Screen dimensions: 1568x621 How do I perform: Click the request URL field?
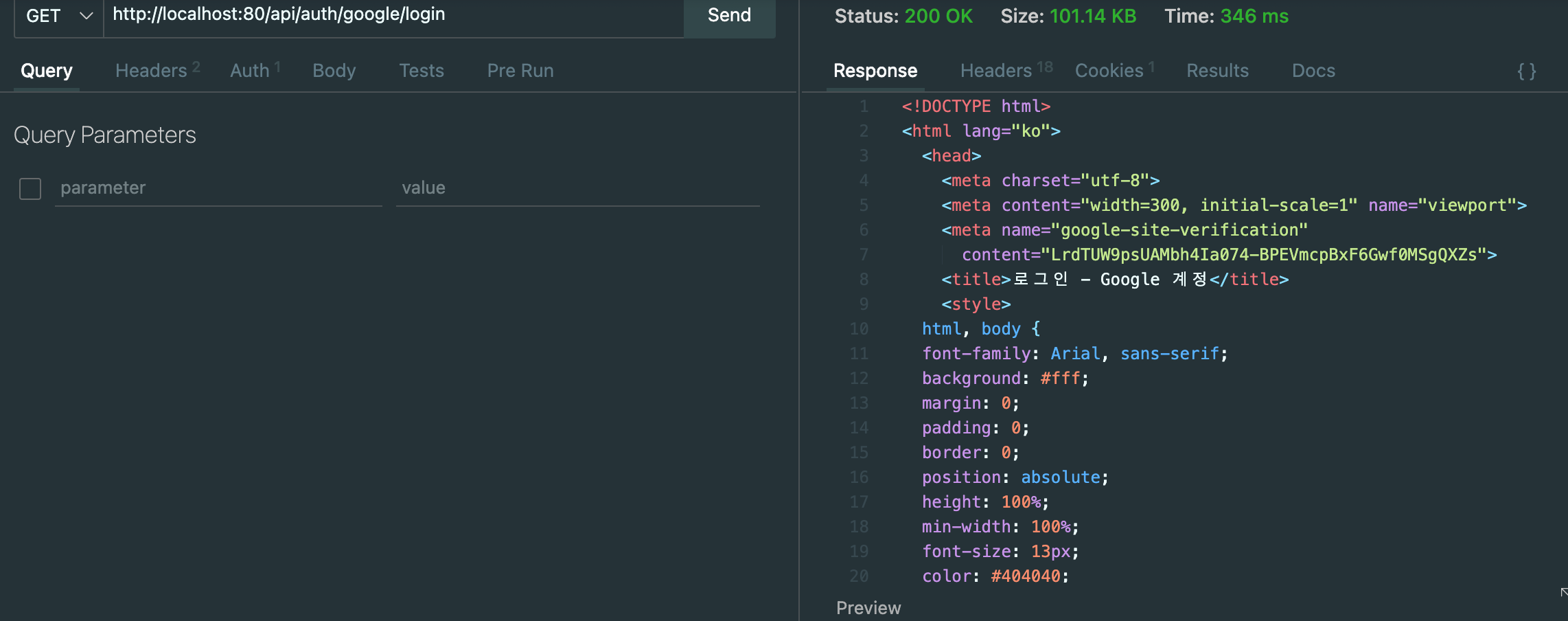(393, 15)
